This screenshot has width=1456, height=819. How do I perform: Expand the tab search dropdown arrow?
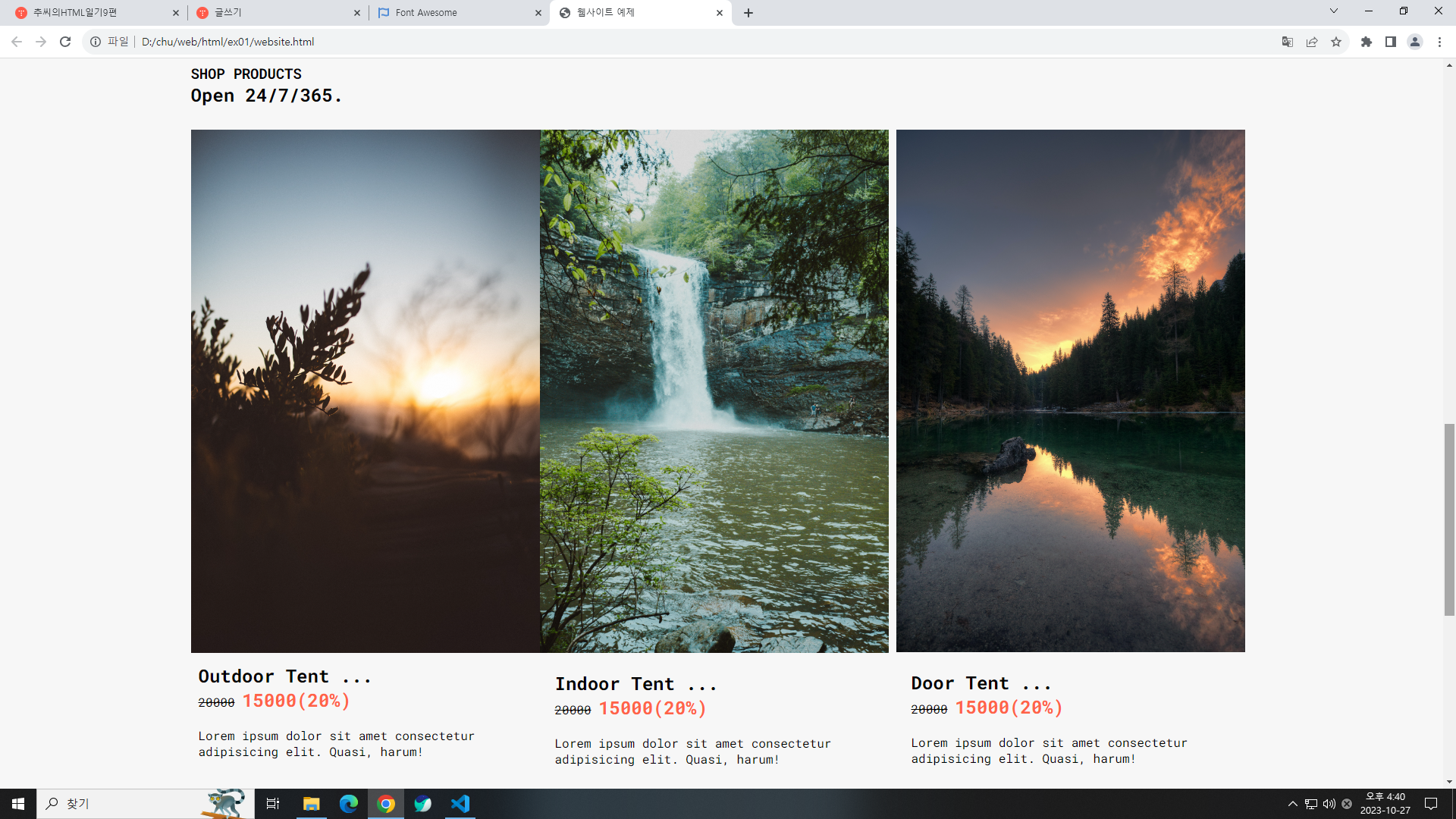pos(1333,11)
